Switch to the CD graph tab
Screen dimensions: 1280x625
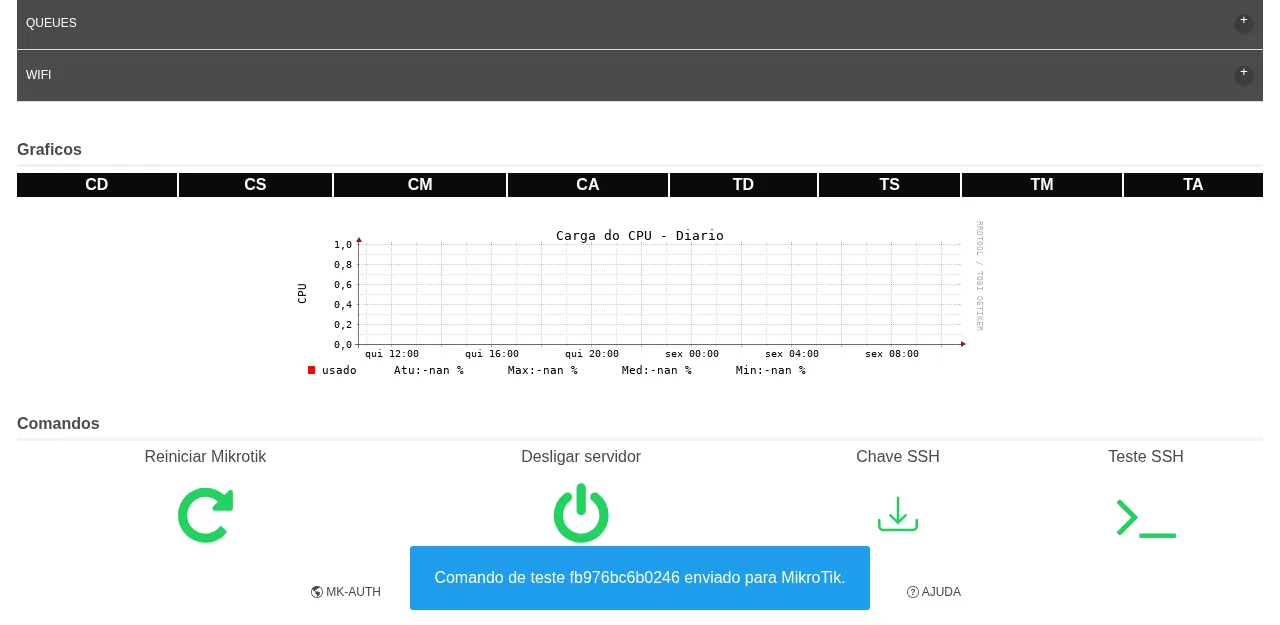click(x=97, y=185)
